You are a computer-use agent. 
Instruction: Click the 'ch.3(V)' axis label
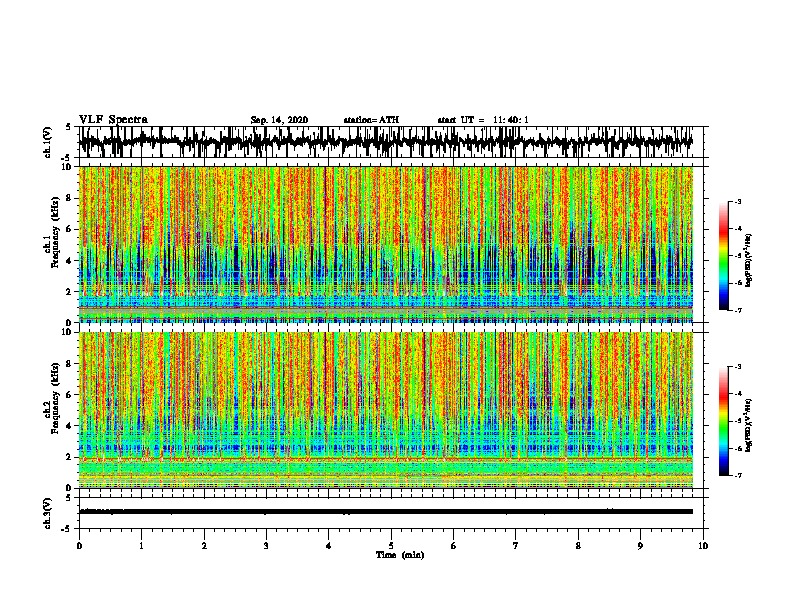coord(47,514)
